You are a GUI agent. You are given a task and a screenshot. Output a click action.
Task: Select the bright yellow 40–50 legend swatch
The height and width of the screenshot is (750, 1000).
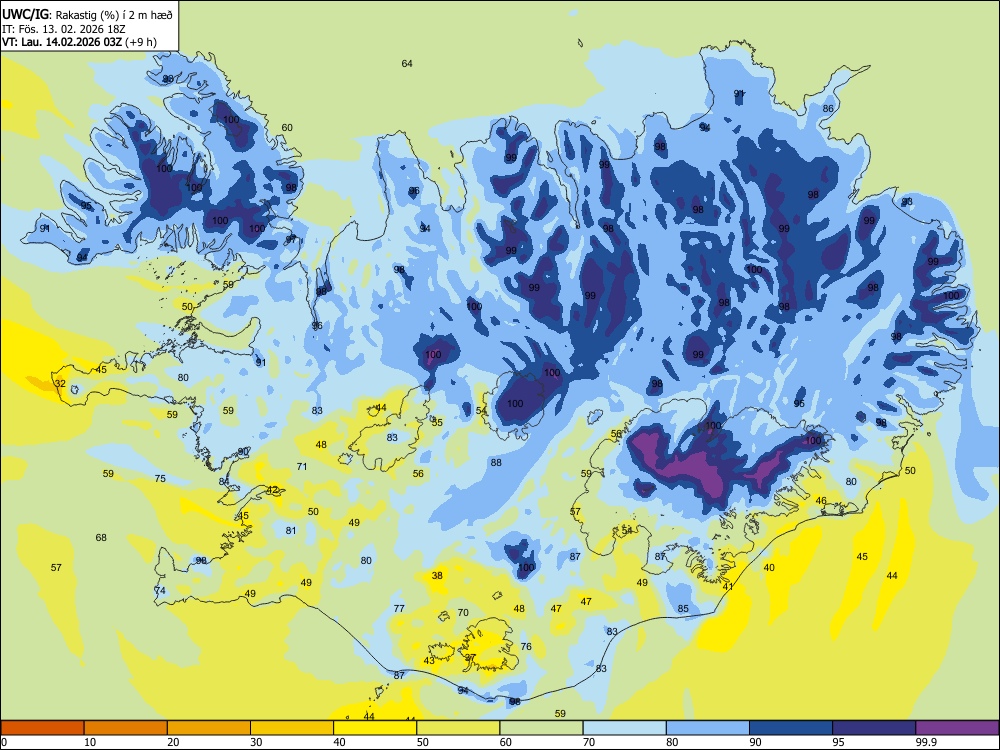click(x=375, y=728)
